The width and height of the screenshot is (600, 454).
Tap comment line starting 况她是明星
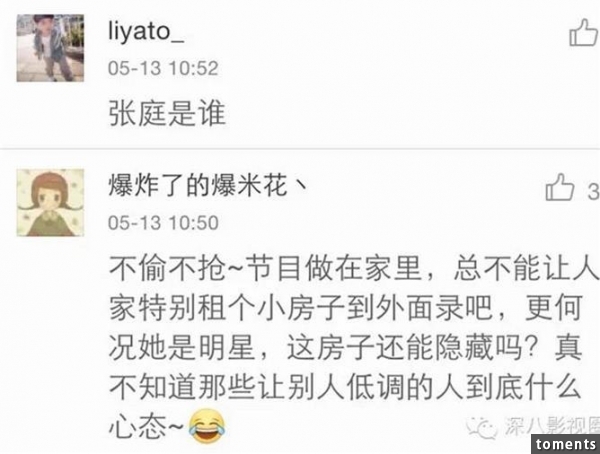coord(346,348)
